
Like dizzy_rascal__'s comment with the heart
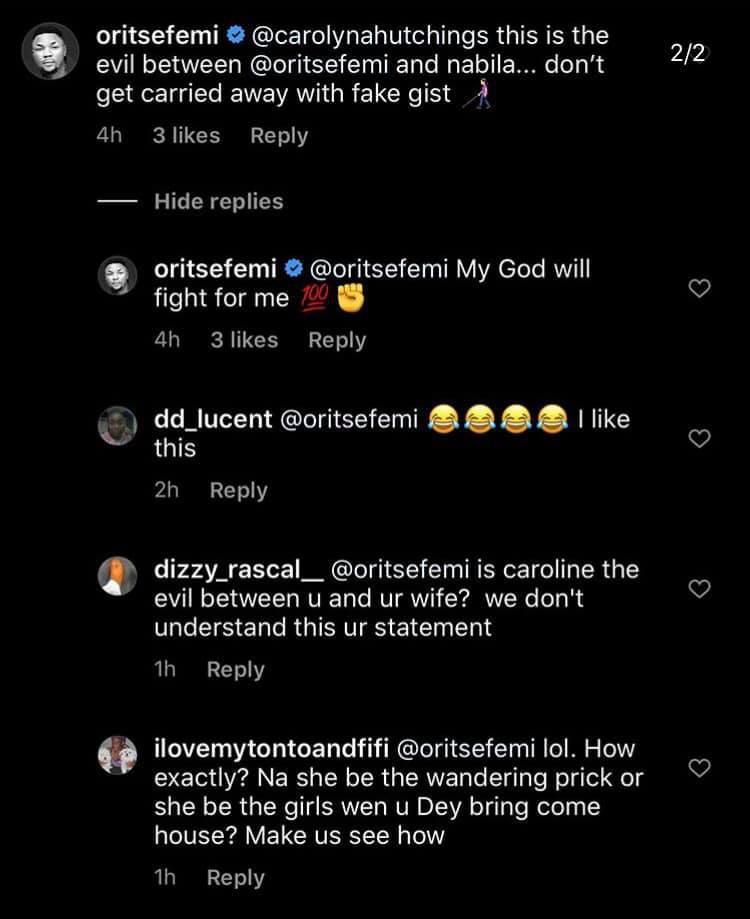click(x=701, y=589)
